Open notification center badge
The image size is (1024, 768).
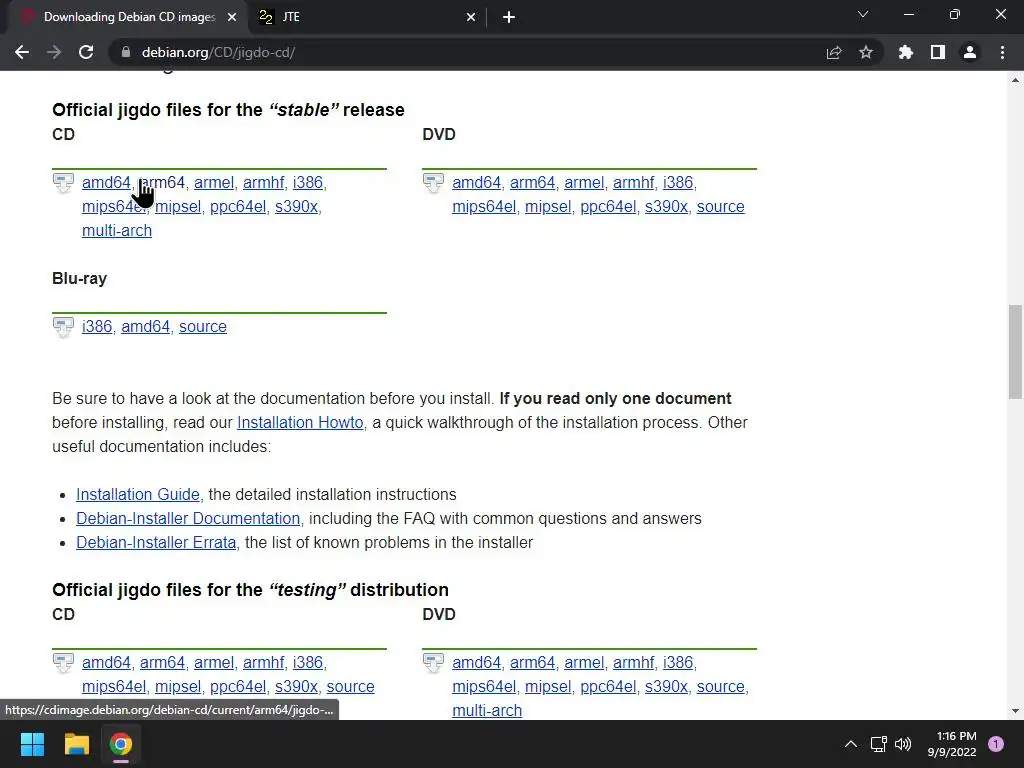point(996,744)
